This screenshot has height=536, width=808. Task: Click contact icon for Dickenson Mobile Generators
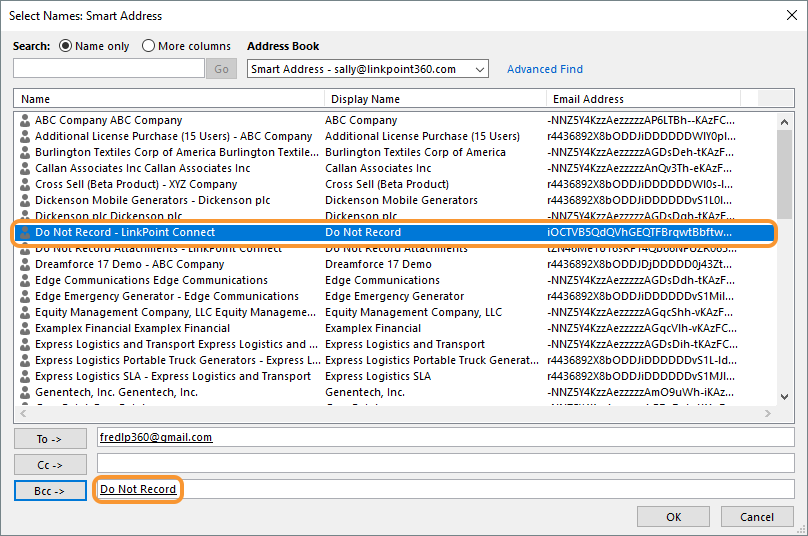click(25, 200)
